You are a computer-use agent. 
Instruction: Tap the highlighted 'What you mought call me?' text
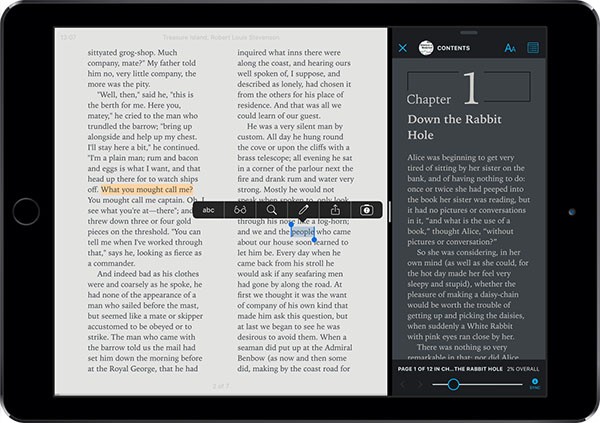(147, 189)
